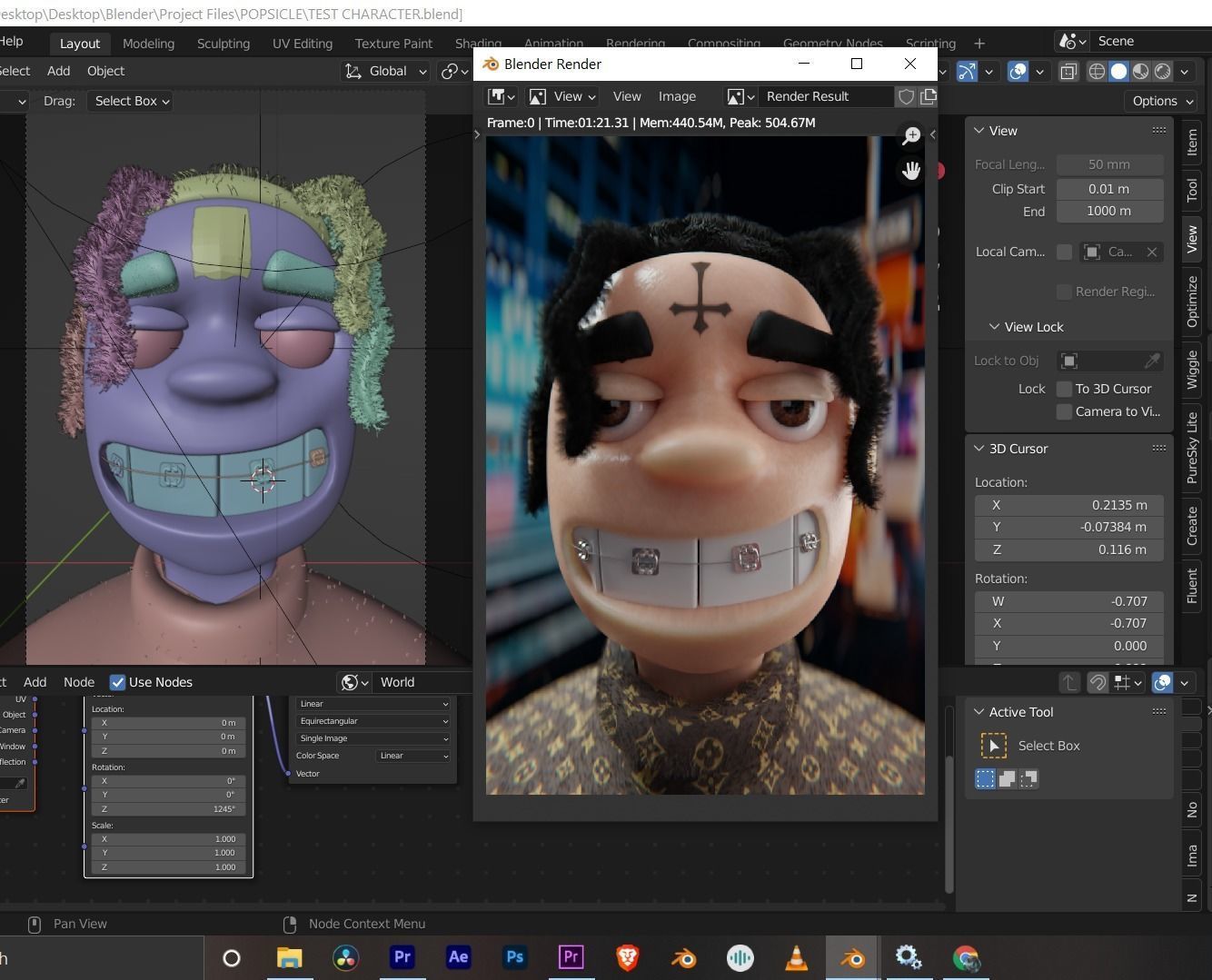Collapse the Active Tool panel
Image resolution: width=1212 pixels, height=980 pixels.
coord(979,712)
